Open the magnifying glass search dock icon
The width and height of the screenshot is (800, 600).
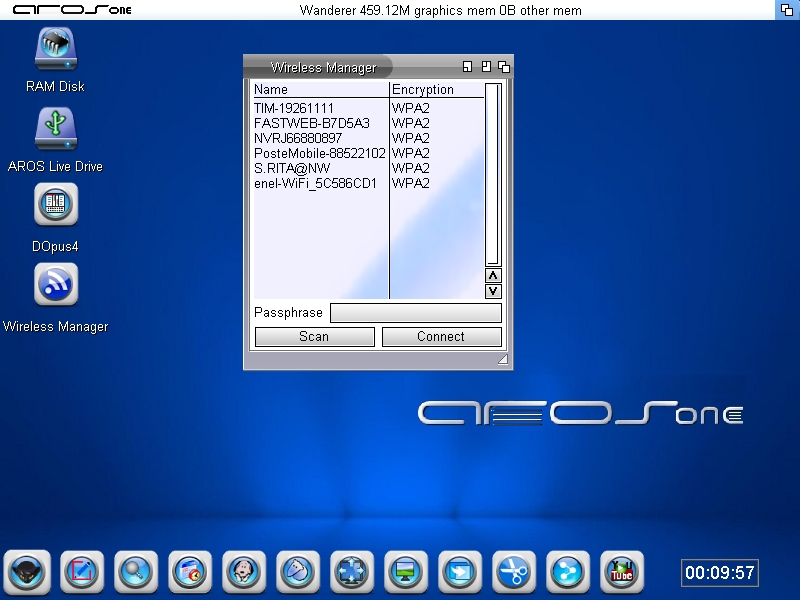(136, 571)
